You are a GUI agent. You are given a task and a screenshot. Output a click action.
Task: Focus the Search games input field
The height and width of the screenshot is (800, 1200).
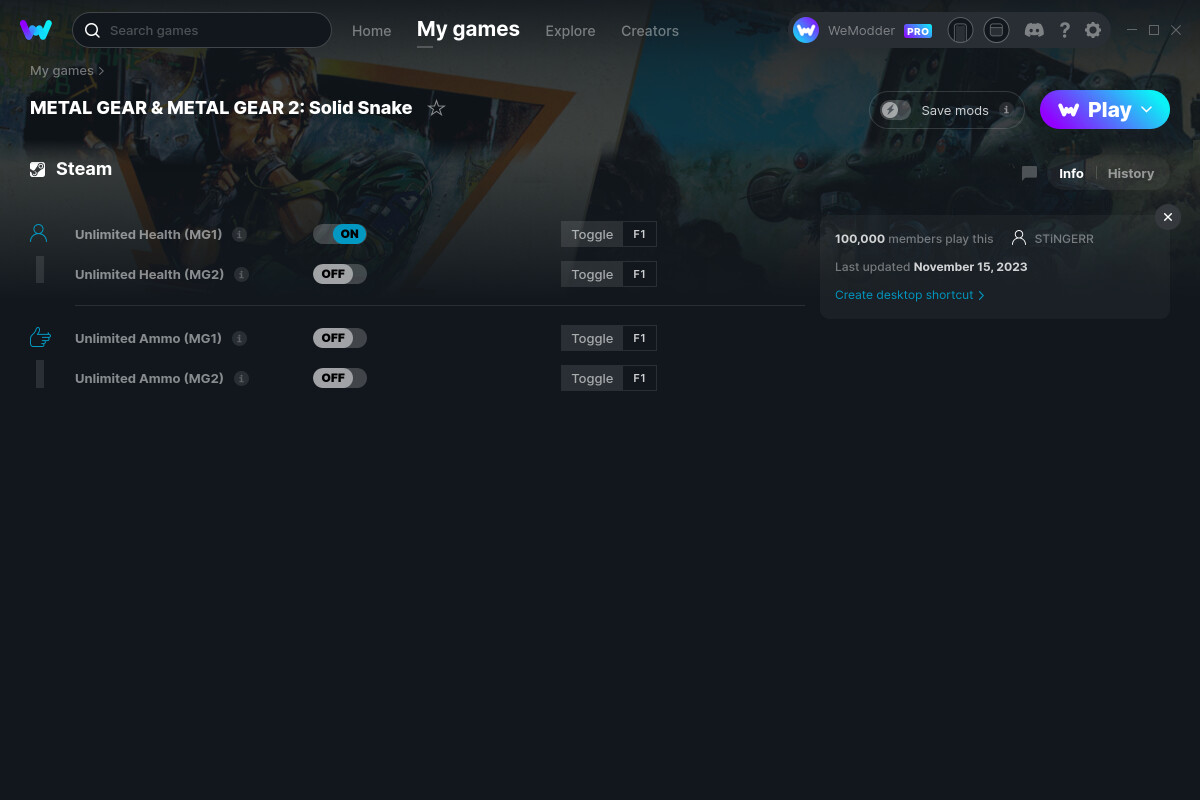click(202, 30)
